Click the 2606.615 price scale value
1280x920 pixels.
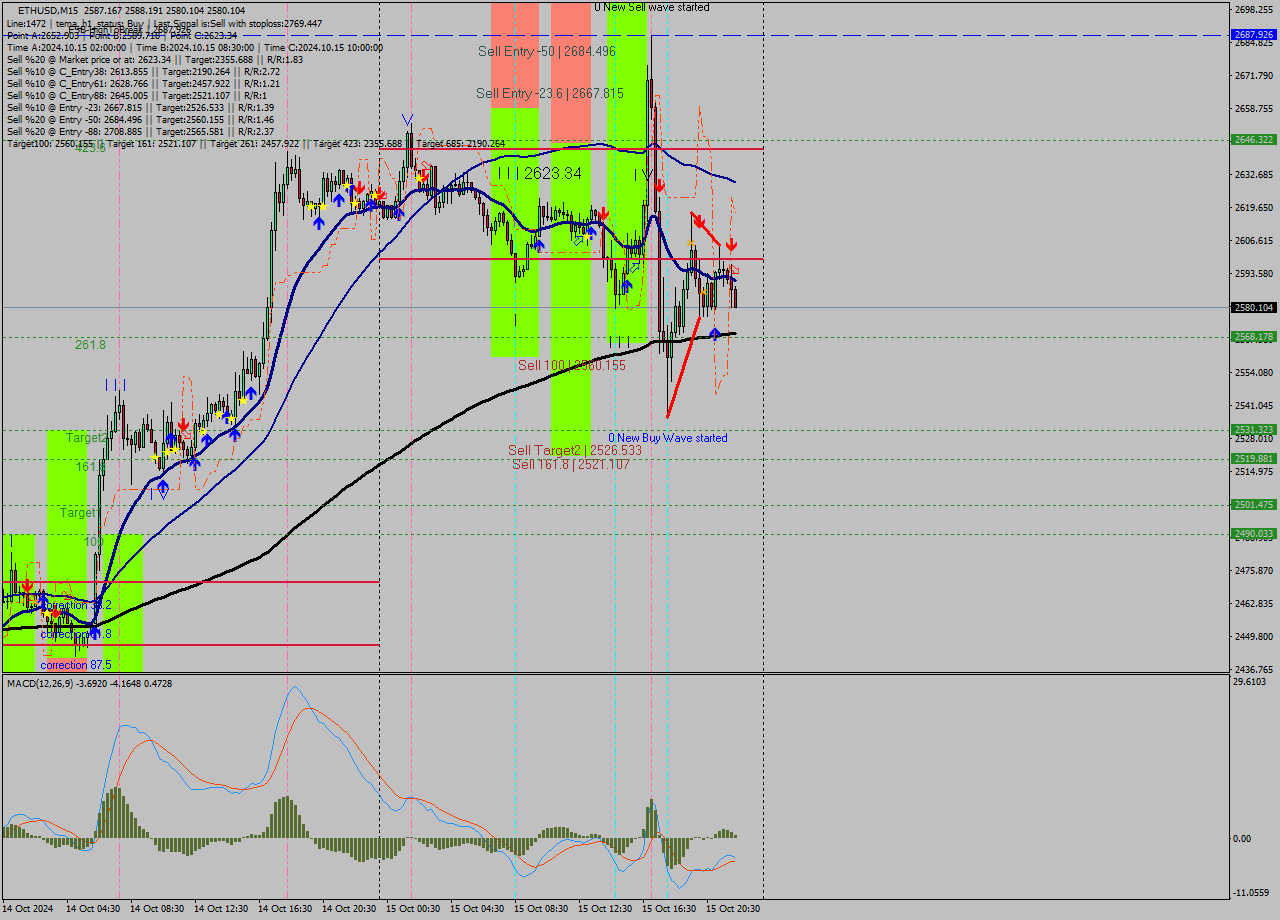(x=1253, y=240)
